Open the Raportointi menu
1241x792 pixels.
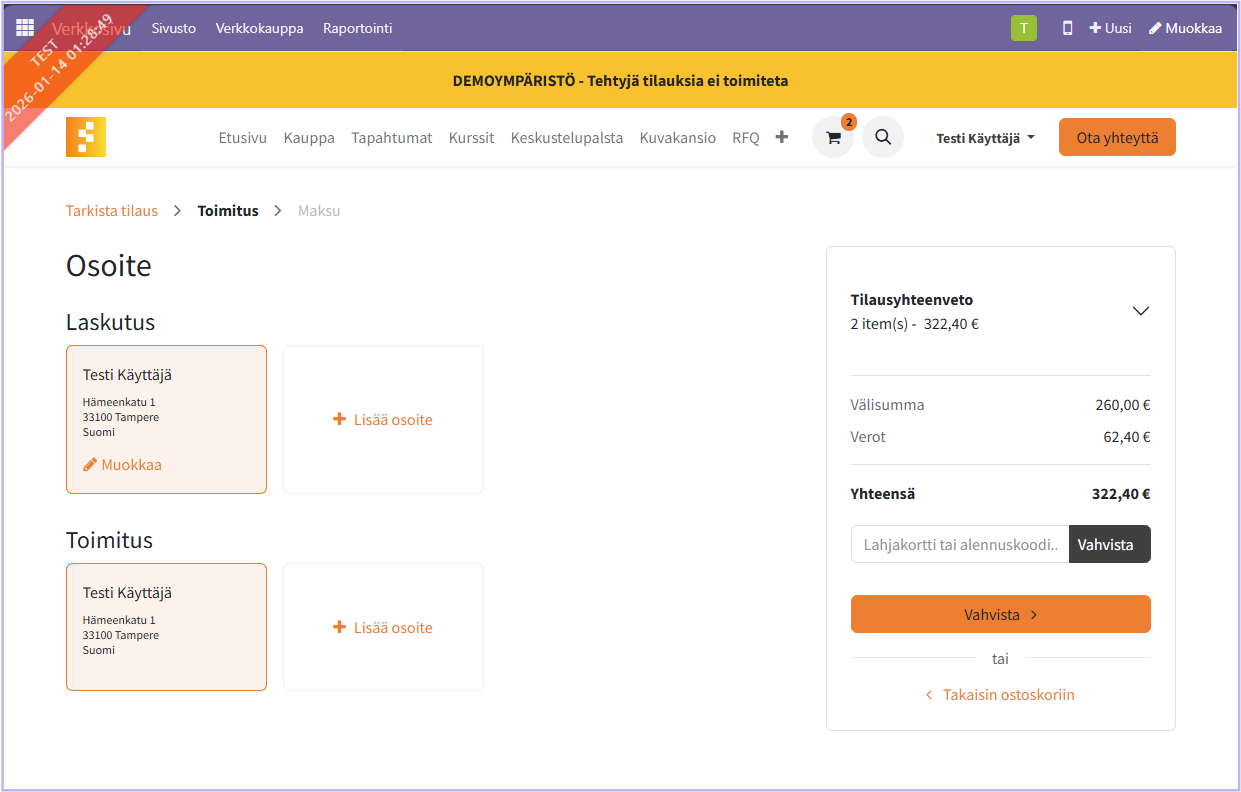pos(357,28)
